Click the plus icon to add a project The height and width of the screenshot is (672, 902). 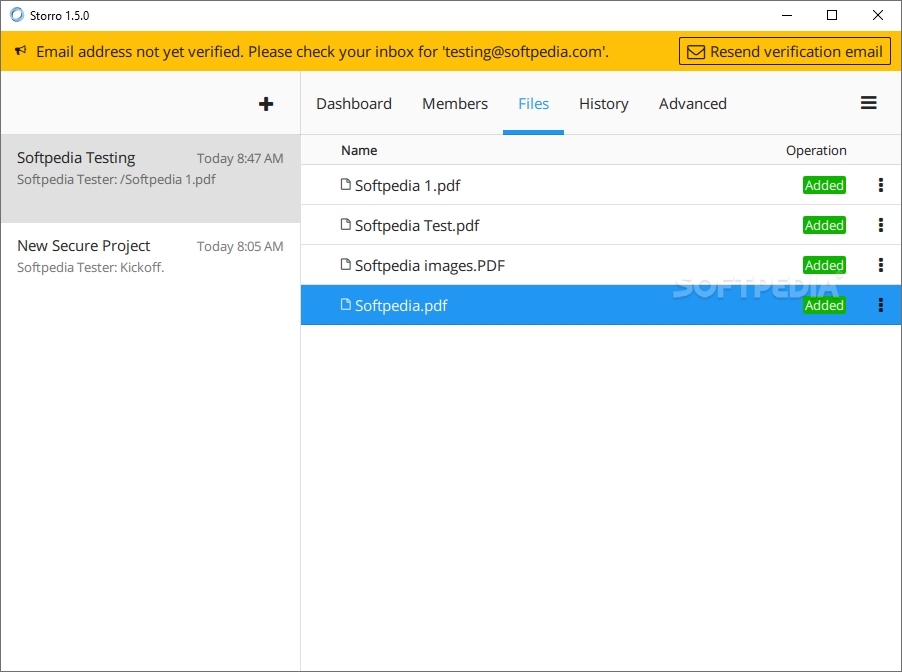tap(266, 104)
